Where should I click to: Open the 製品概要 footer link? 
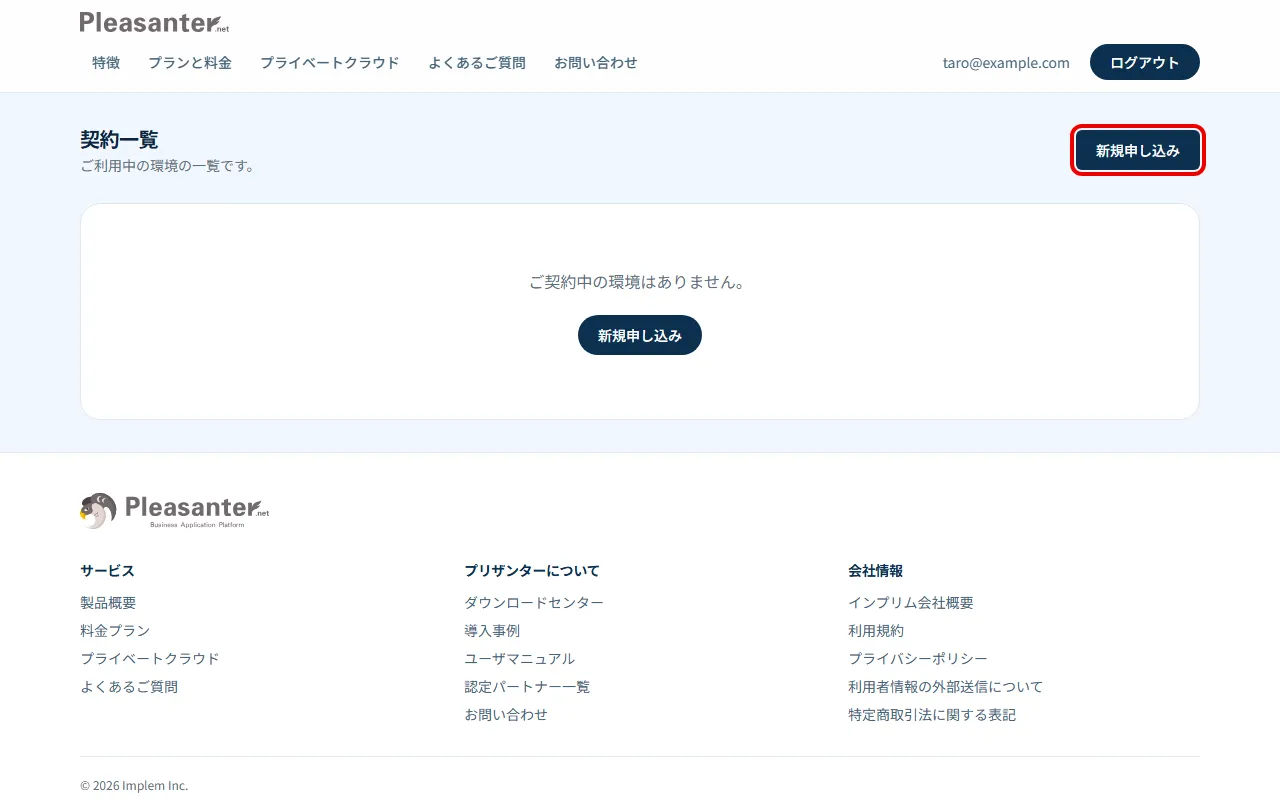[108, 603]
